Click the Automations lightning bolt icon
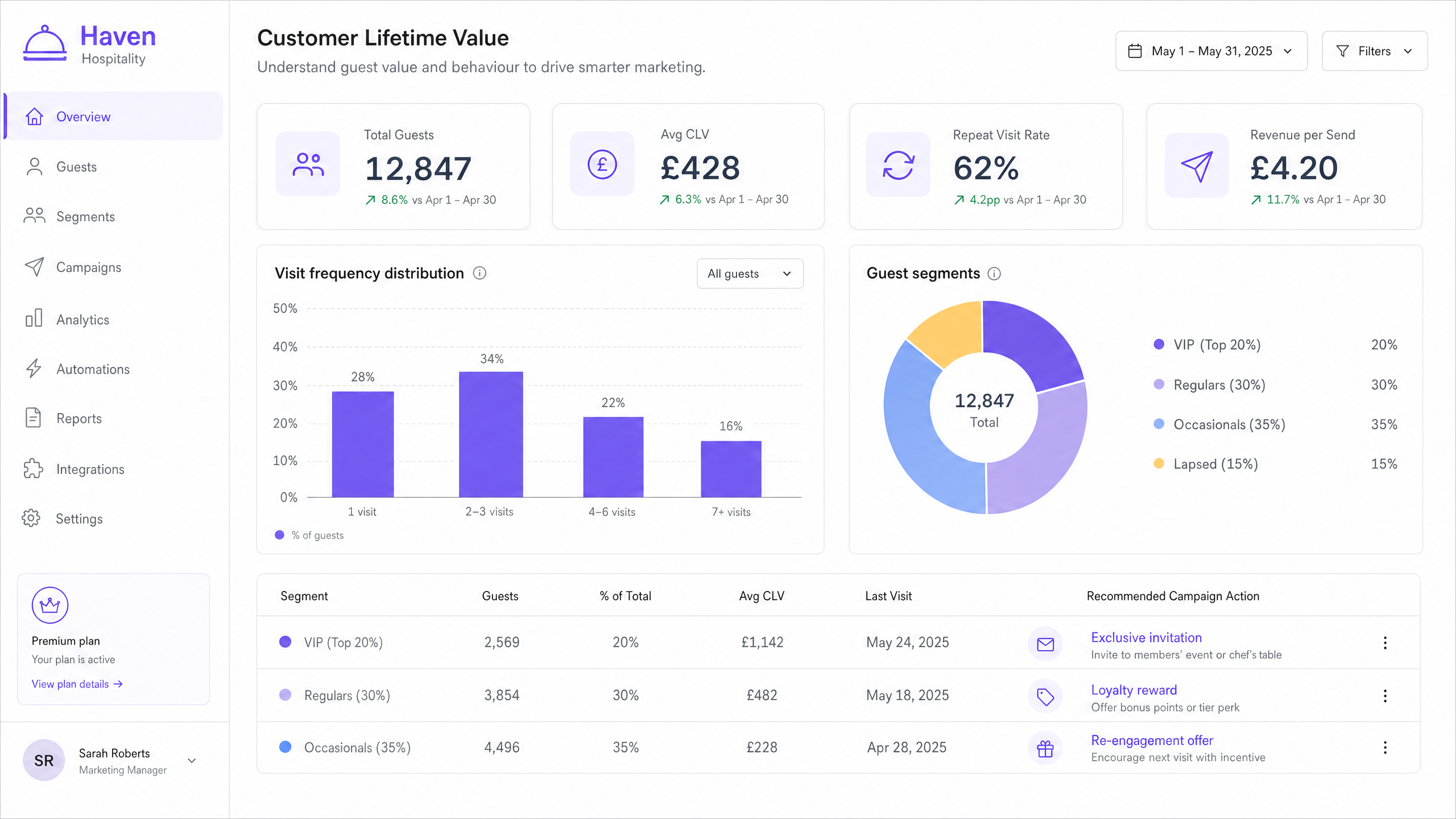Viewport: 1456px width, 819px height. 34,369
